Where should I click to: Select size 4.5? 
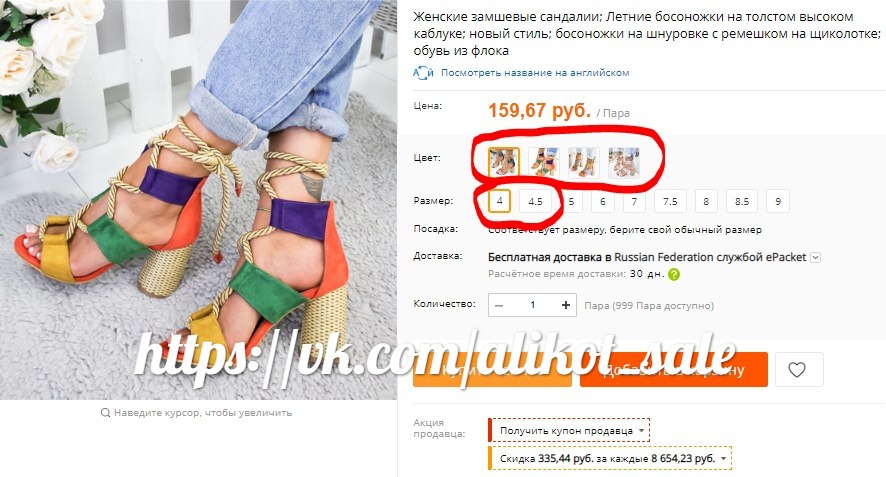click(x=536, y=201)
